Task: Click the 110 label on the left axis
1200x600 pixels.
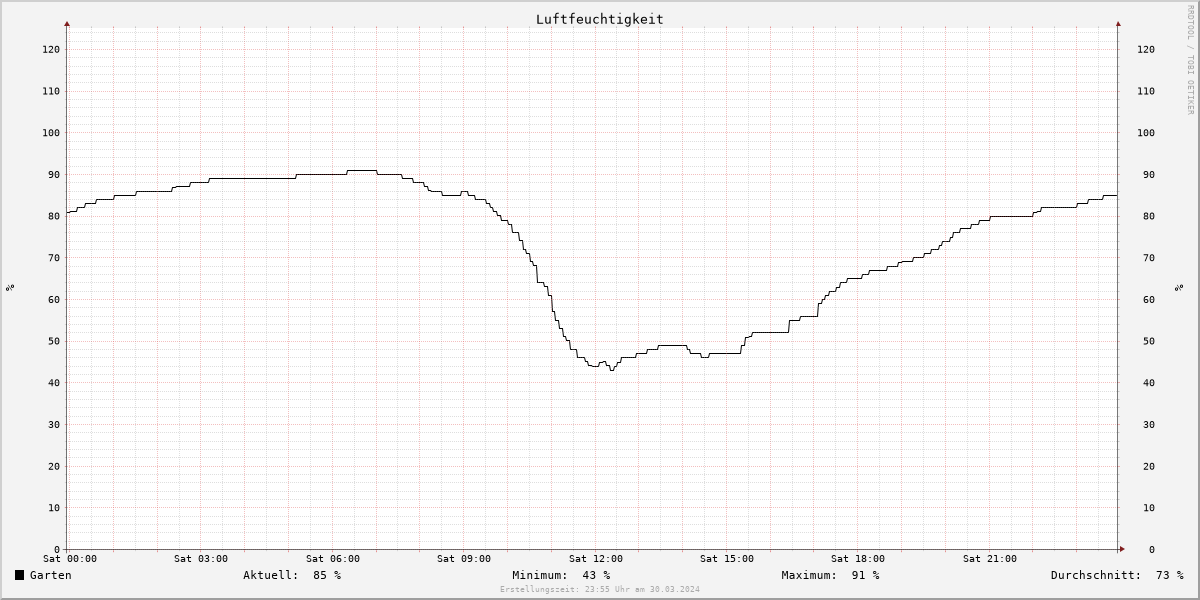Action: point(51,91)
